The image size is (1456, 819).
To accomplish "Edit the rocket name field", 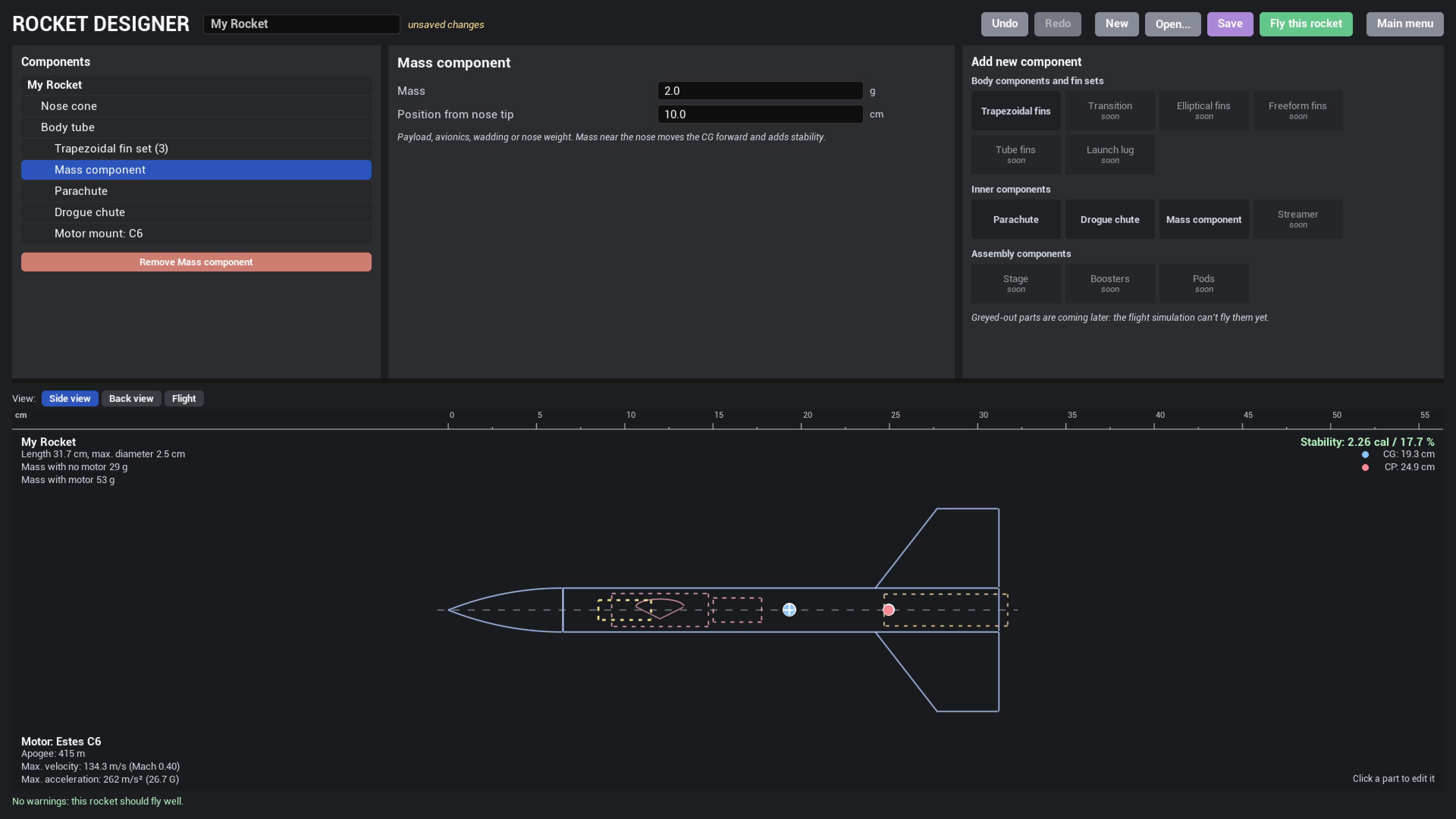I will pyautogui.click(x=301, y=24).
